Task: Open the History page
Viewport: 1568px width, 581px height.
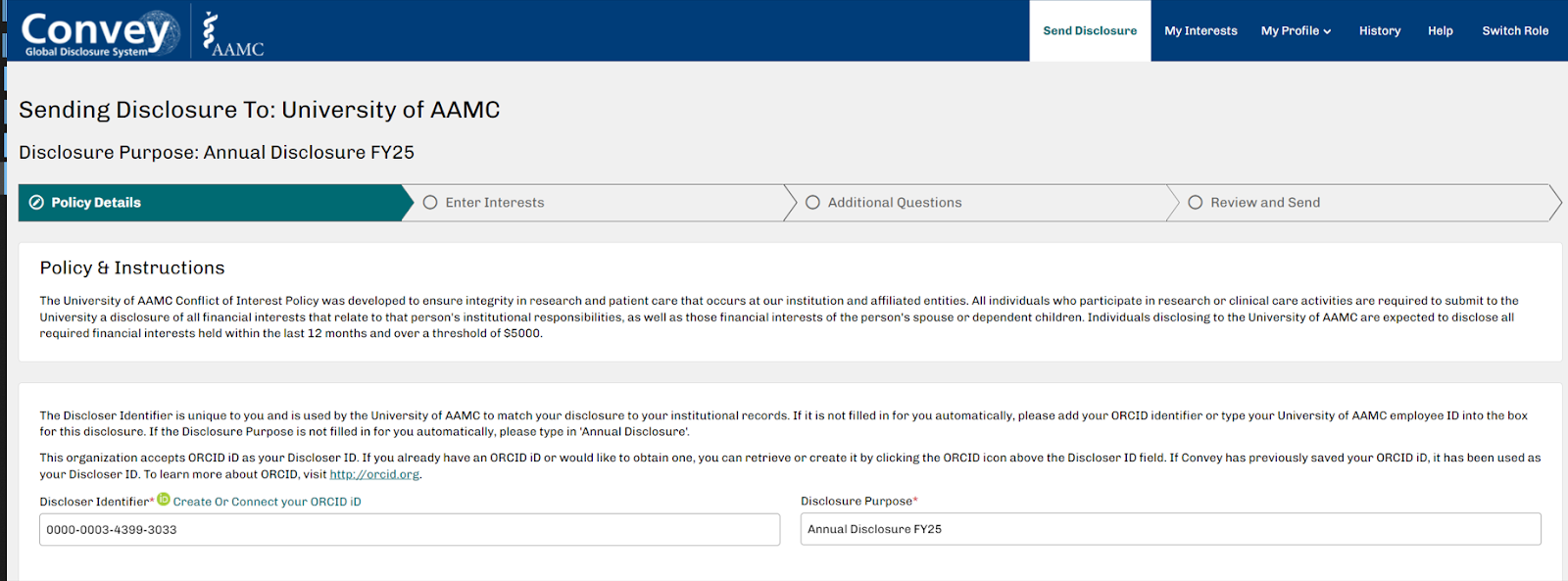Action: 1379,31
